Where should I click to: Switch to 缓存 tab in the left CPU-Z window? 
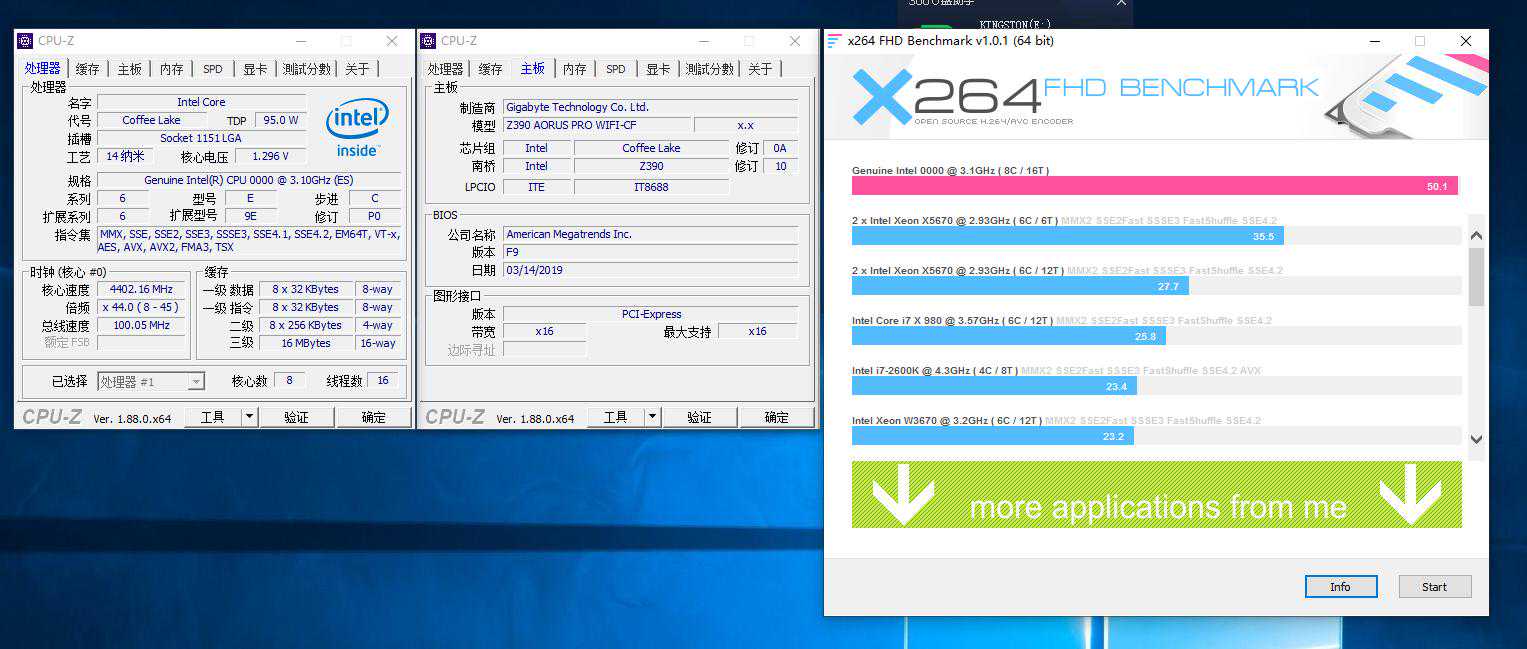coord(88,69)
